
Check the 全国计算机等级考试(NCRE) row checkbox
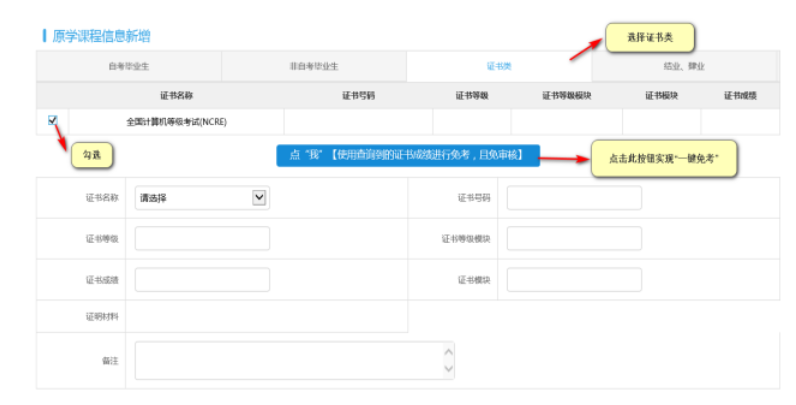tap(52, 120)
